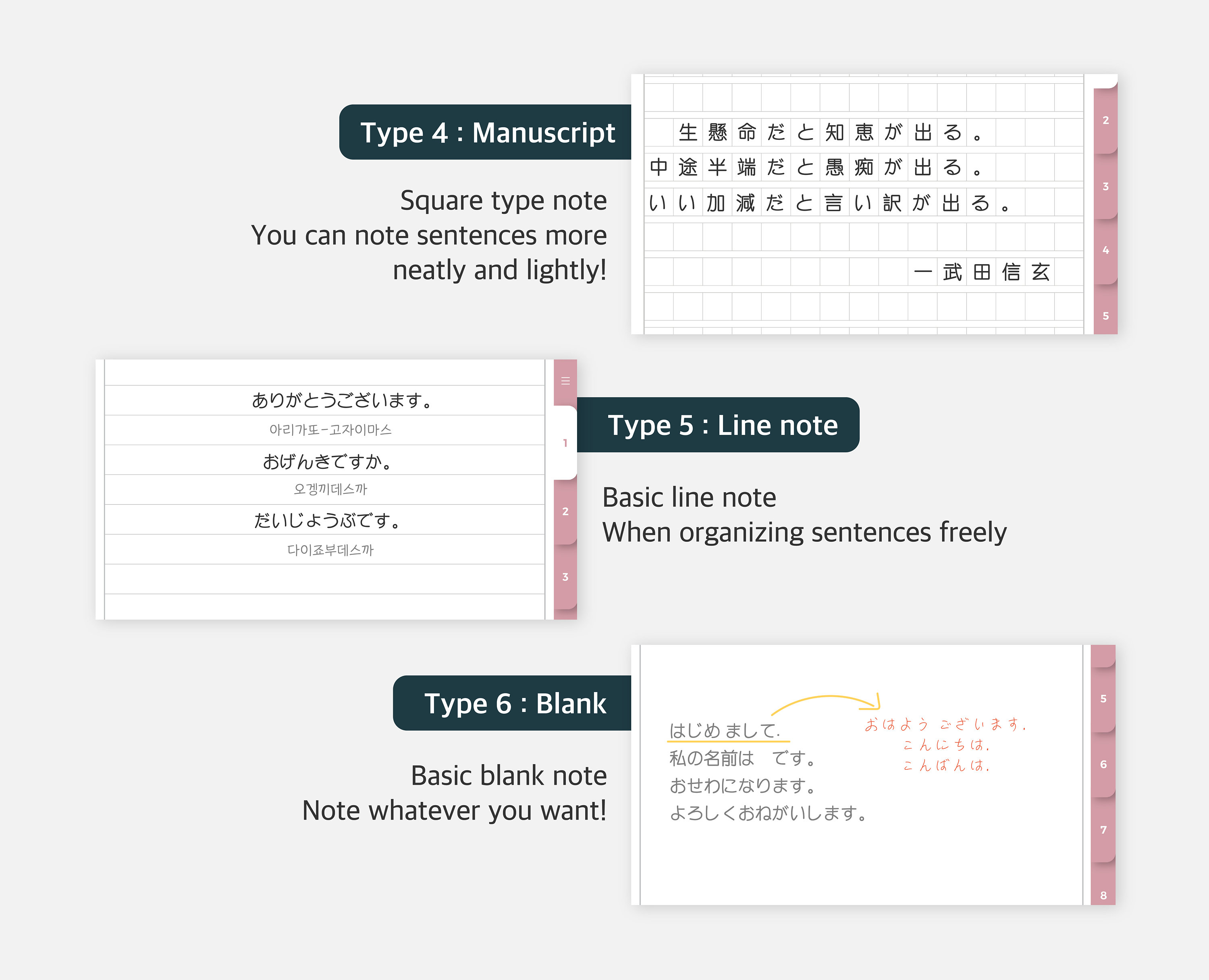
Task: Select tab 1 on the line note
Action: (x=564, y=443)
